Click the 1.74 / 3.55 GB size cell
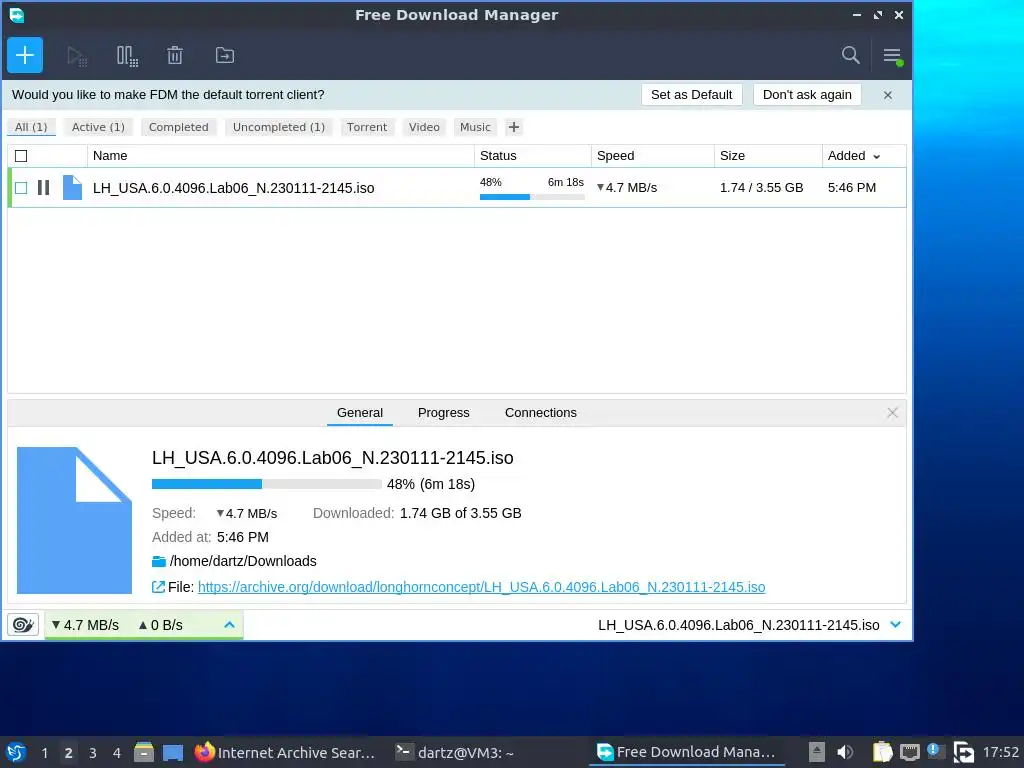The width and height of the screenshot is (1024, 768). 761,188
